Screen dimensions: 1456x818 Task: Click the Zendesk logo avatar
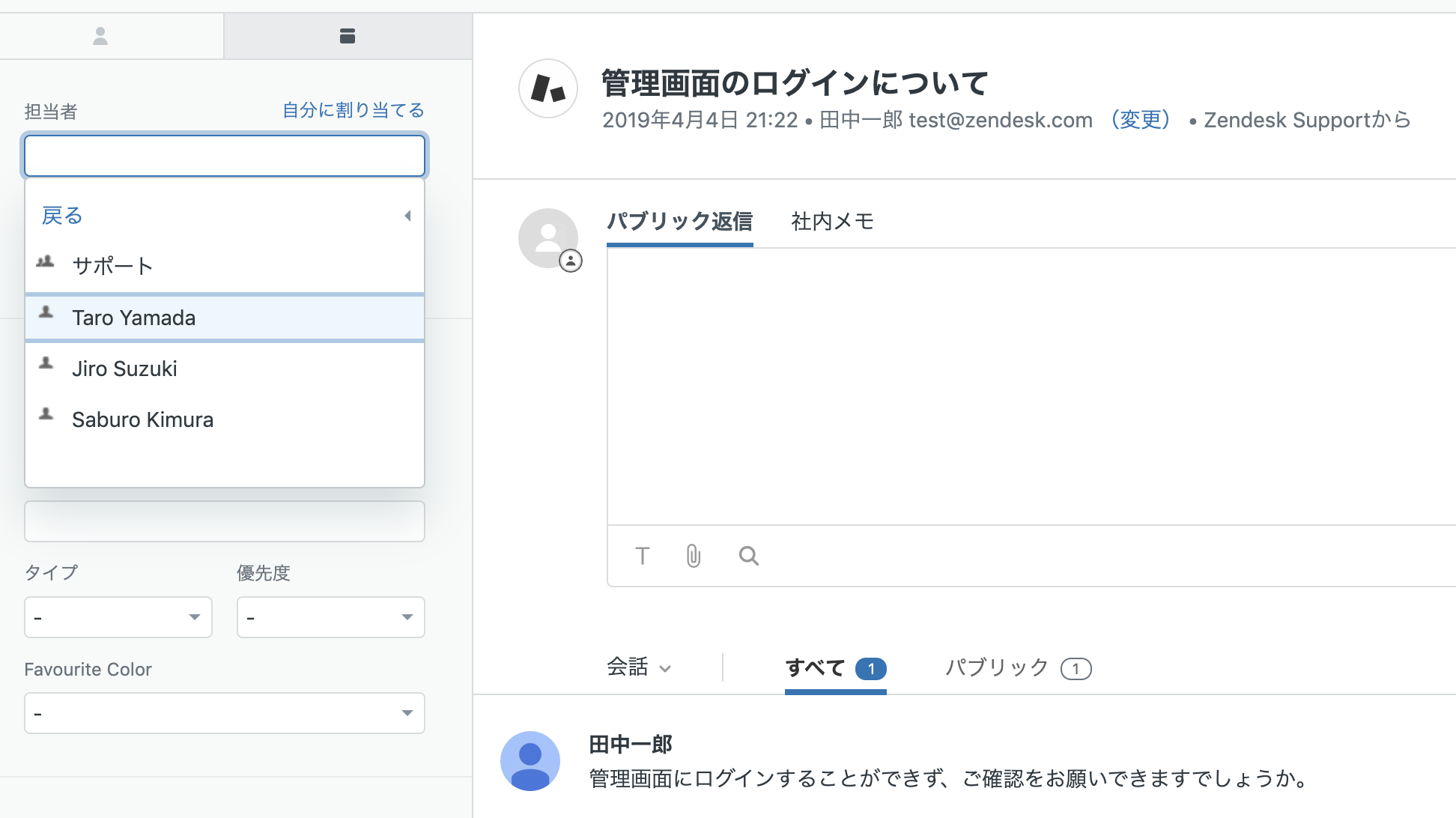click(548, 88)
